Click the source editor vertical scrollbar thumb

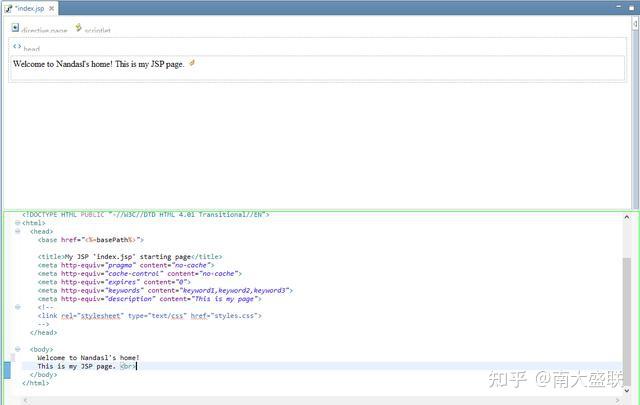[627, 321]
